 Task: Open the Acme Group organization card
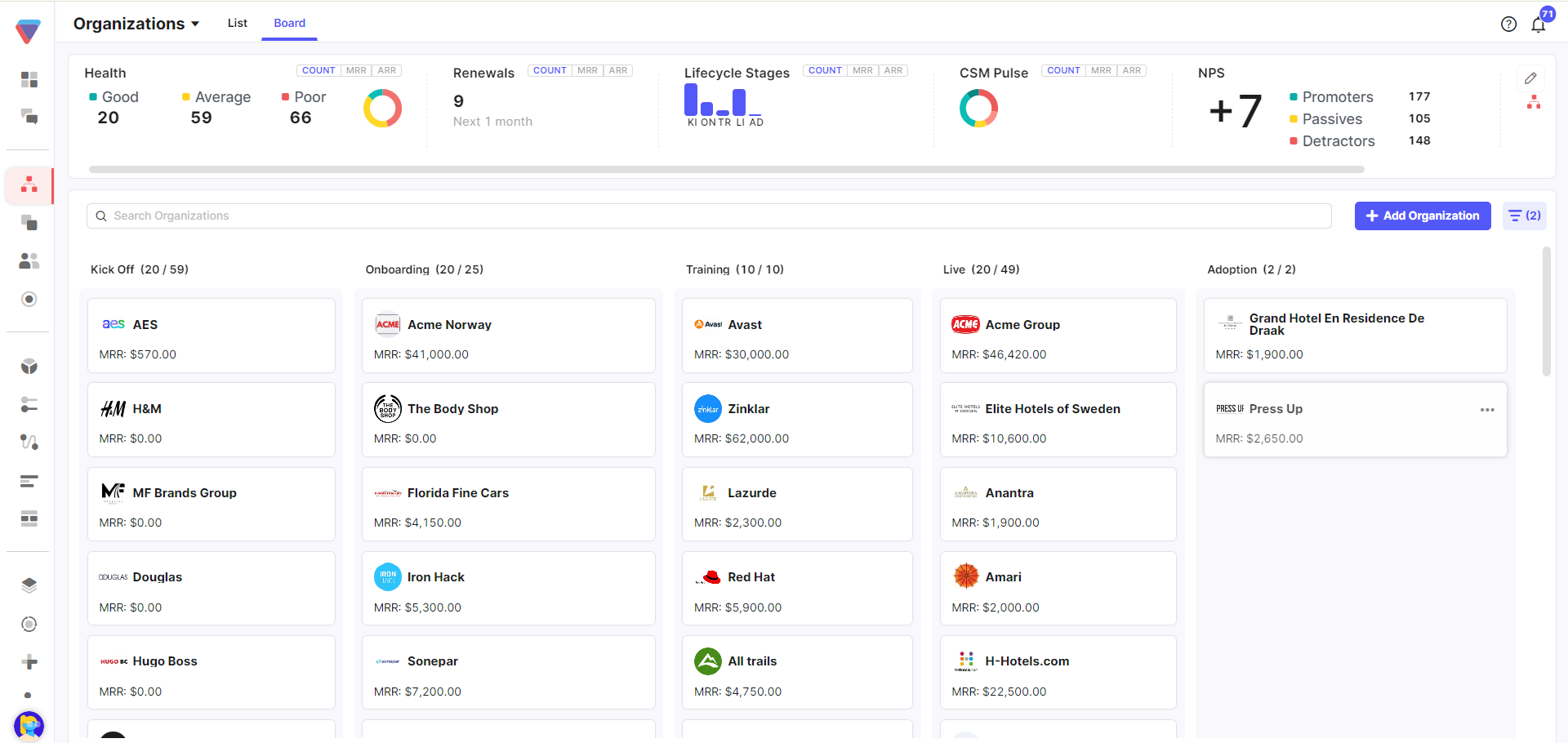coord(1058,336)
